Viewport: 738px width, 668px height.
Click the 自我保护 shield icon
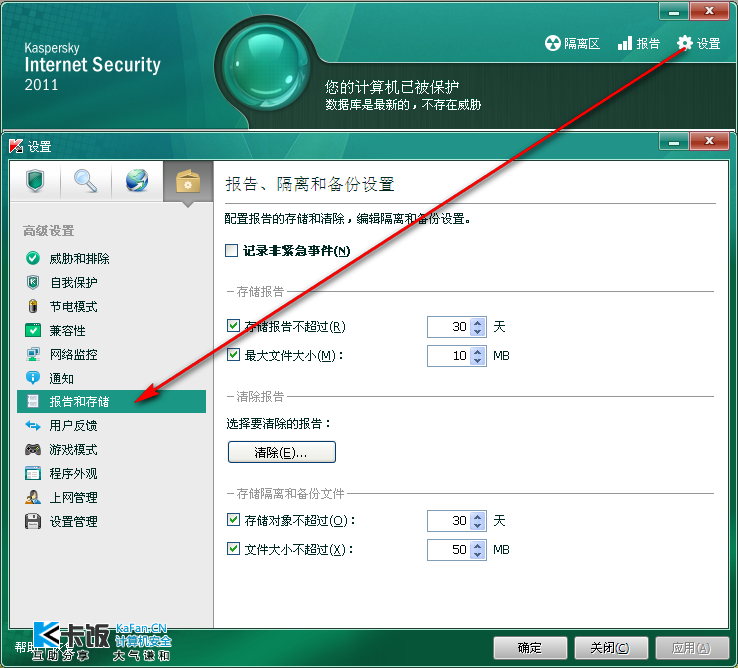click(32, 282)
